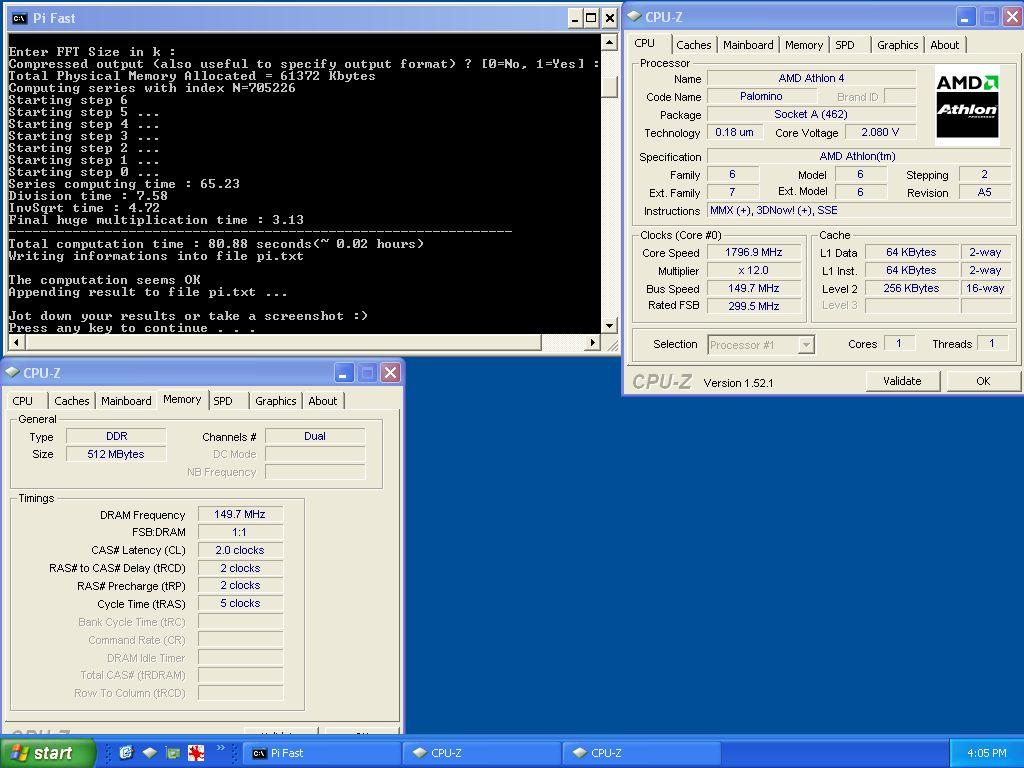Screen dimensions: 1024x768
Task: Open the Memory tab in top CPU-Z window
Action: (804, 45)
